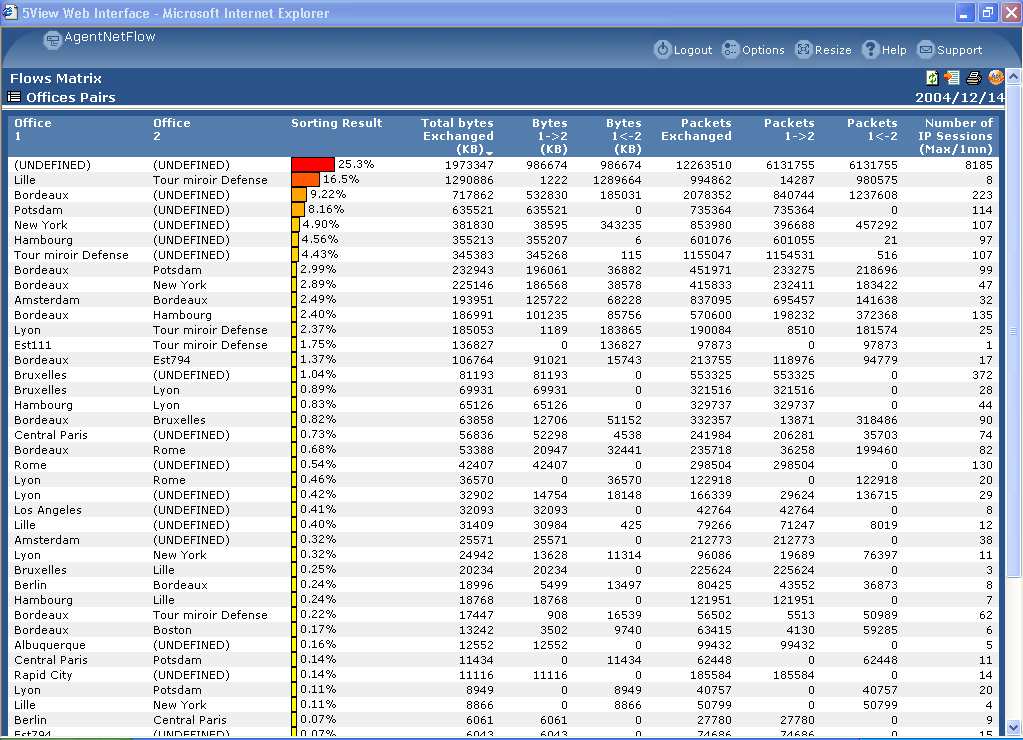The image size is (1023, 740).
Task: Select Tour miroir Defense in 4.43% row
Action: [71, 255]
